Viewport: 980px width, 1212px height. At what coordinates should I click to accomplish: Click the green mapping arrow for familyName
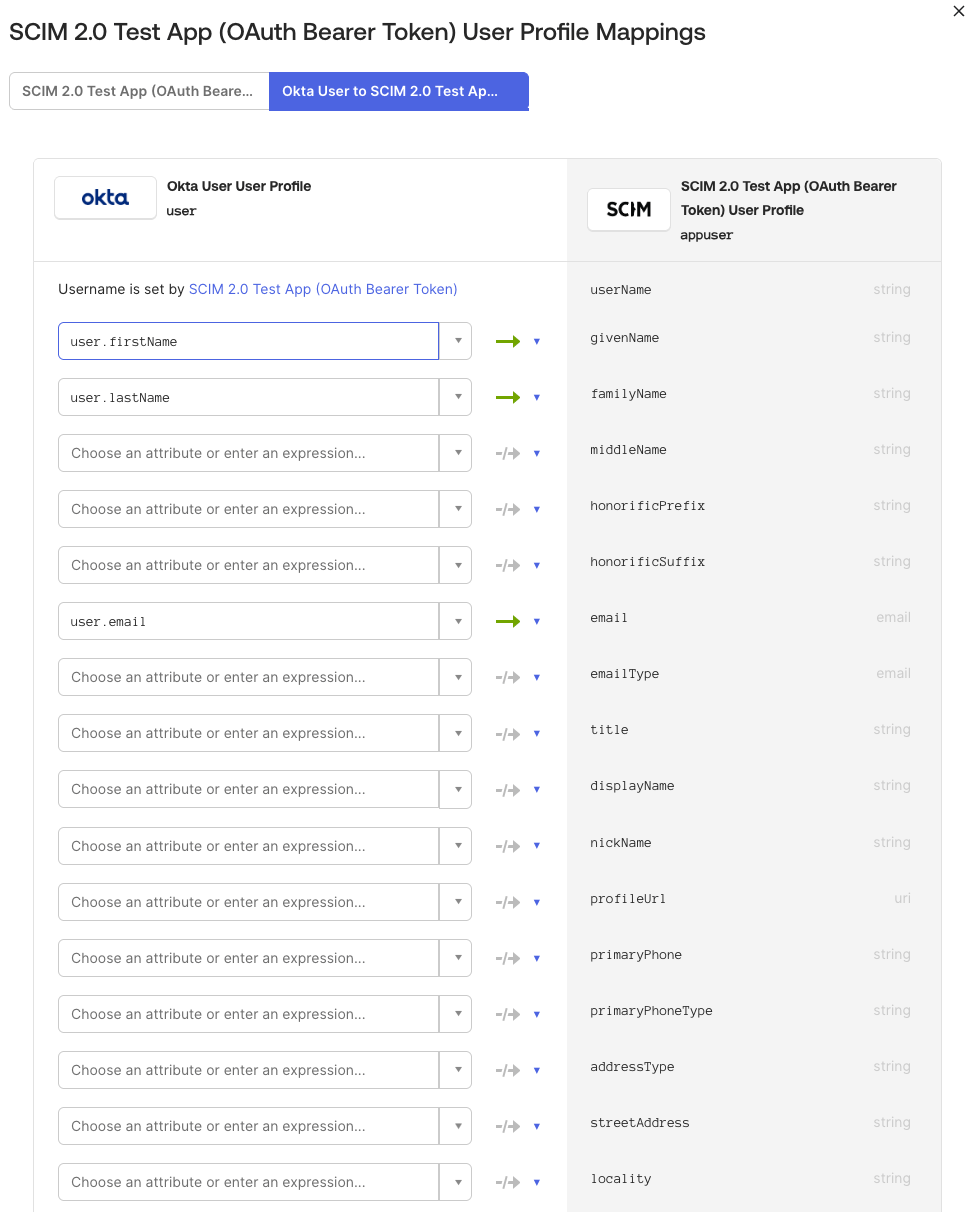[x=508, y=397]
